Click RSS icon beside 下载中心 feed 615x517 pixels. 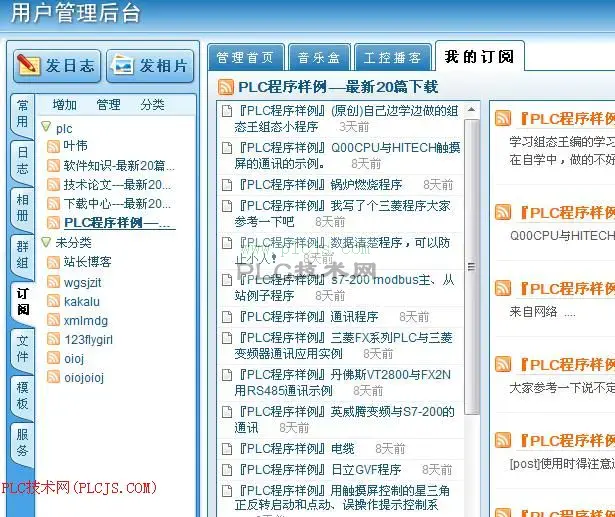53,204
